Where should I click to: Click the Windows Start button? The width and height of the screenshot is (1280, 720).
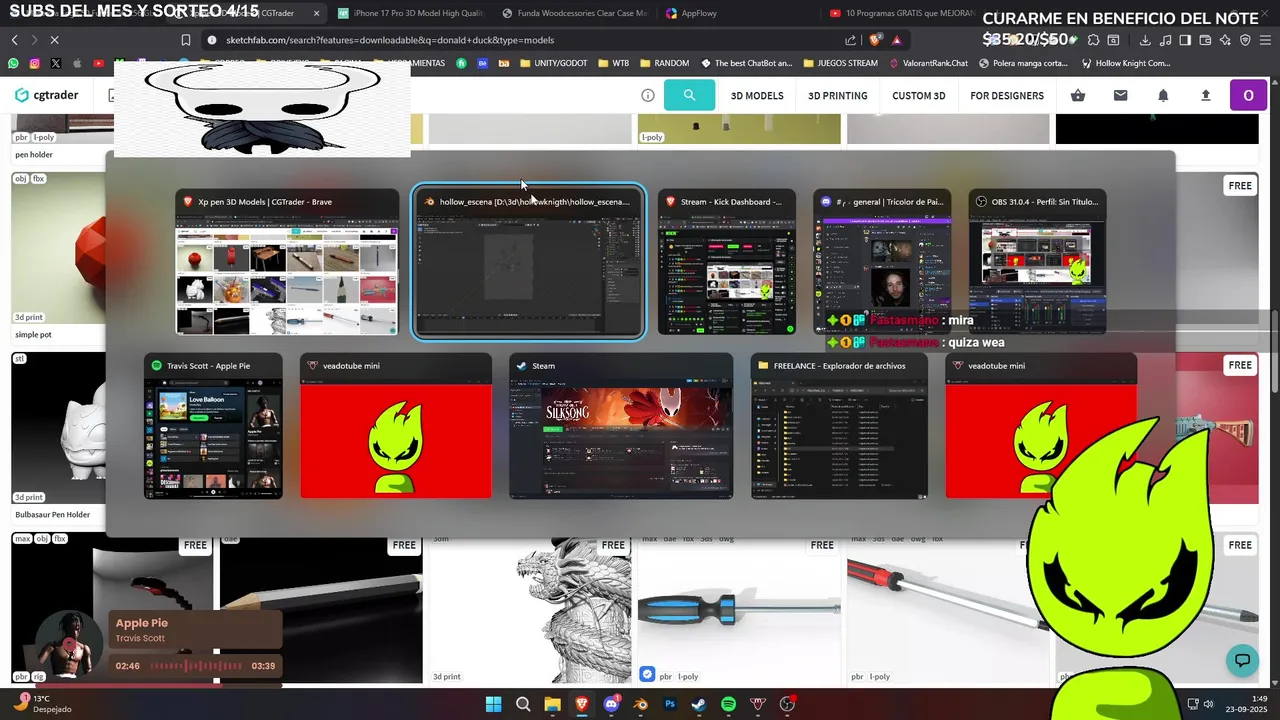[494, 704]
